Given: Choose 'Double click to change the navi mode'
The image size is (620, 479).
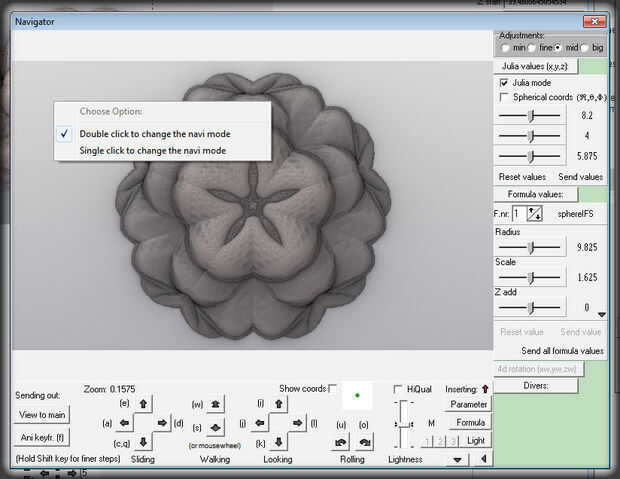Looking at the screenshot, I should pyautogui.click(x=153, y=133).
